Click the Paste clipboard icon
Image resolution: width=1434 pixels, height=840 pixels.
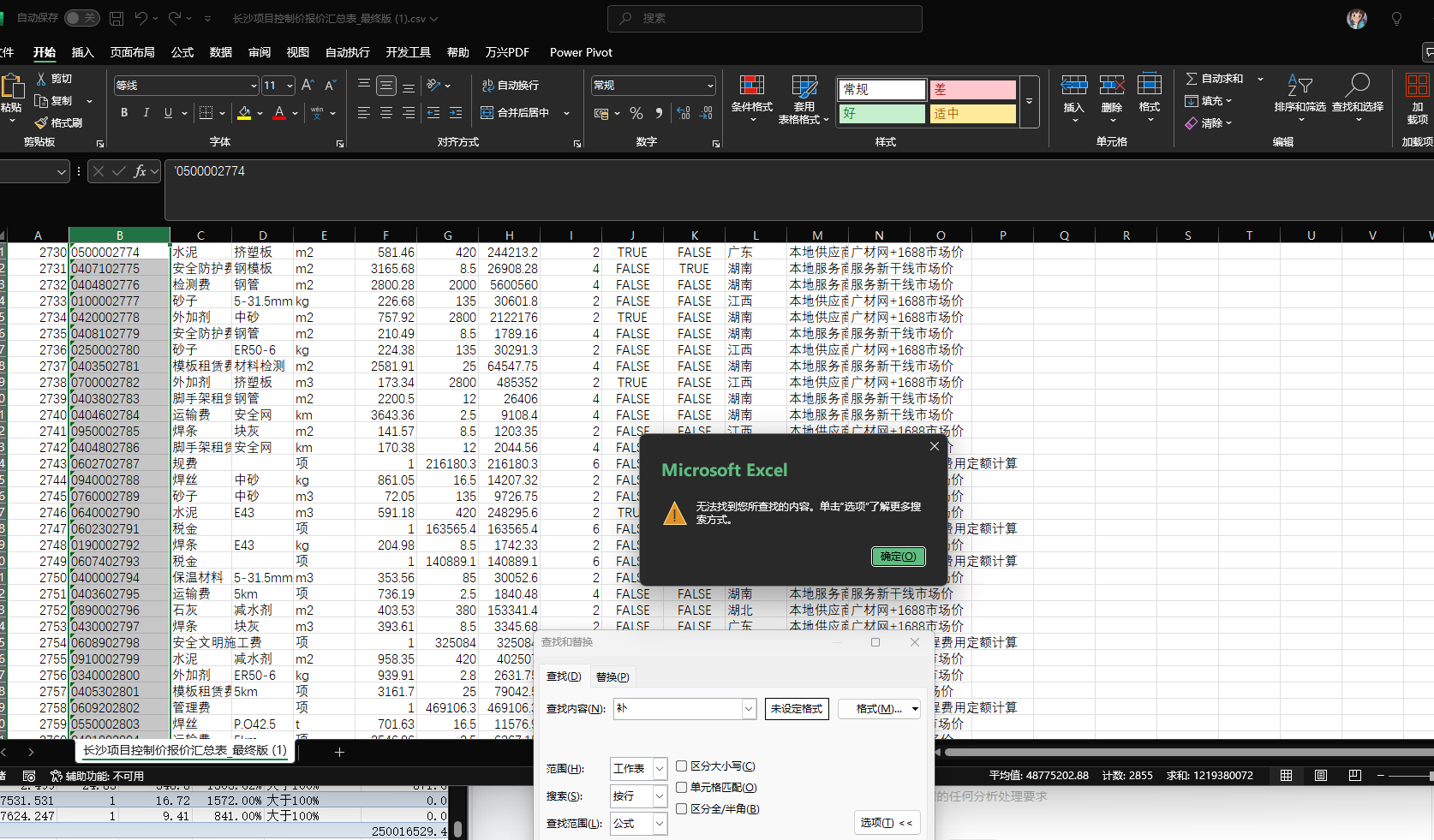pos(13,86)
